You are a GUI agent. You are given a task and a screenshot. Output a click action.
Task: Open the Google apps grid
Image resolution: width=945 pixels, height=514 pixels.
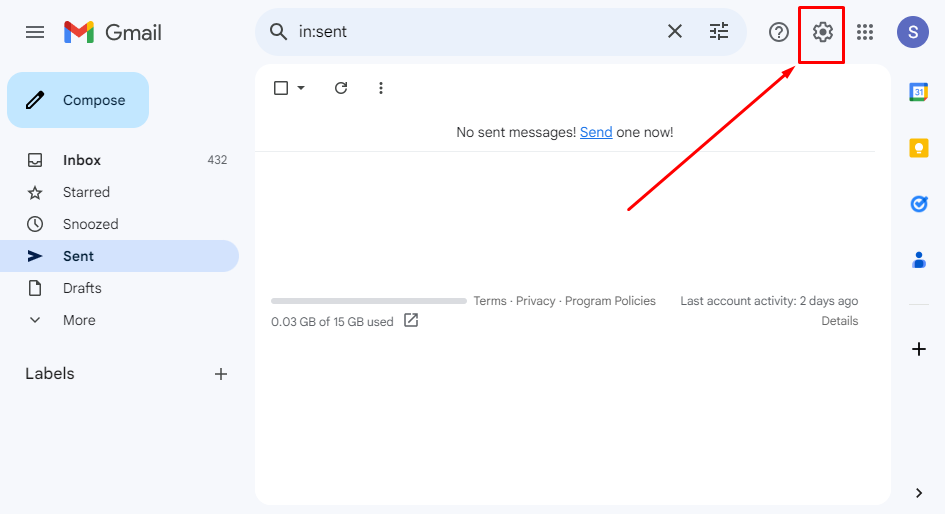[865, 32]
